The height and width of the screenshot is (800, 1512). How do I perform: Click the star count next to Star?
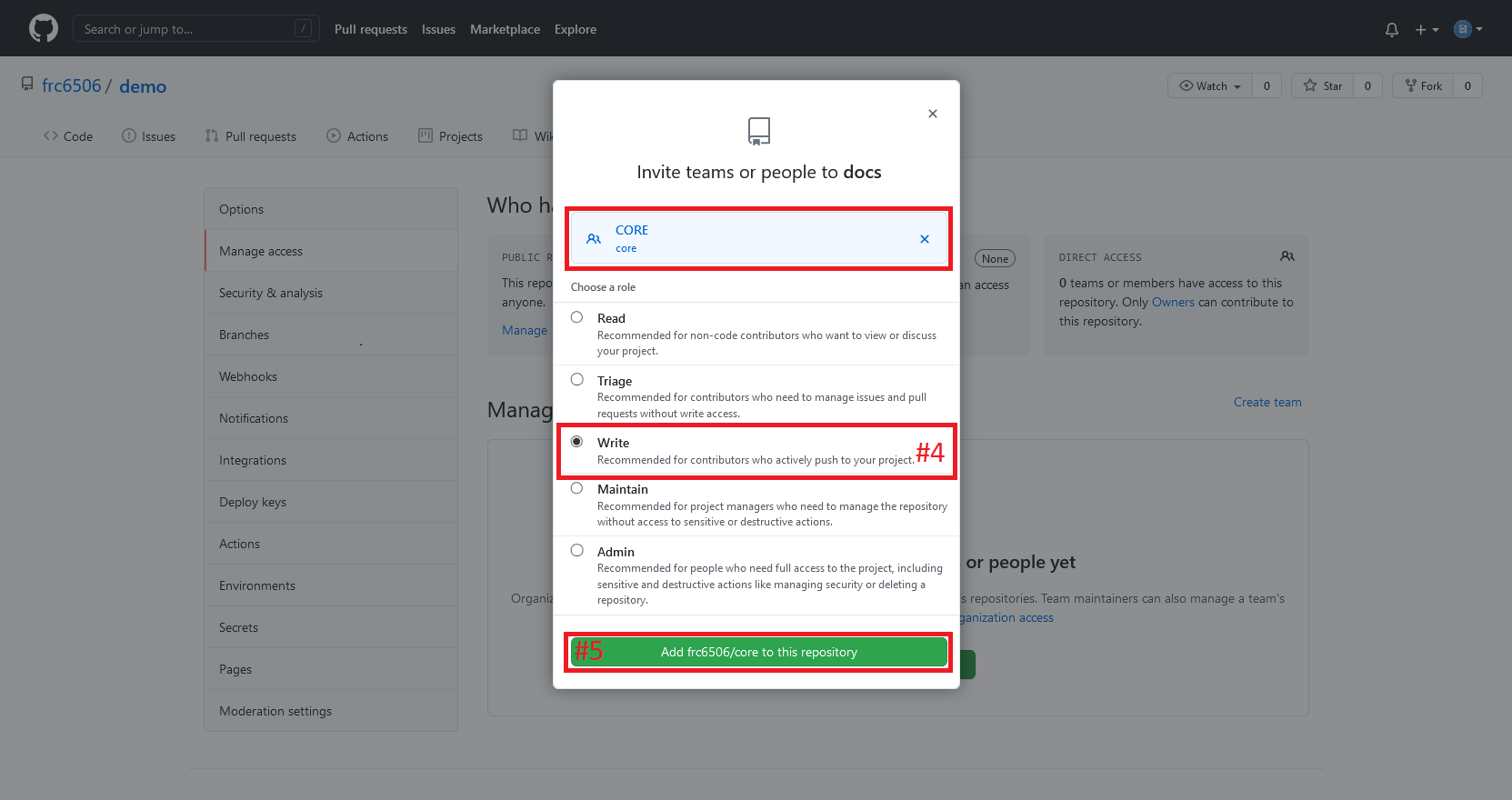pos(1367,85)
